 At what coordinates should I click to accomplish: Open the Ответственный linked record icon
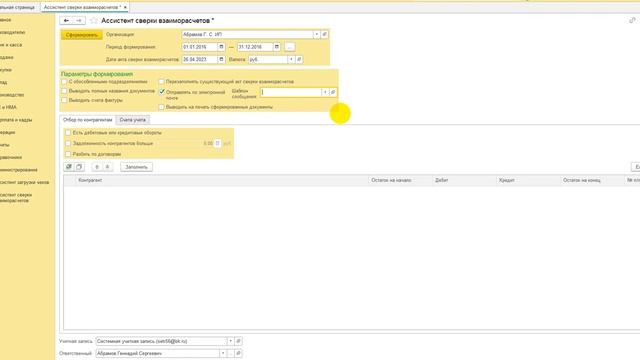pos(238,353)
